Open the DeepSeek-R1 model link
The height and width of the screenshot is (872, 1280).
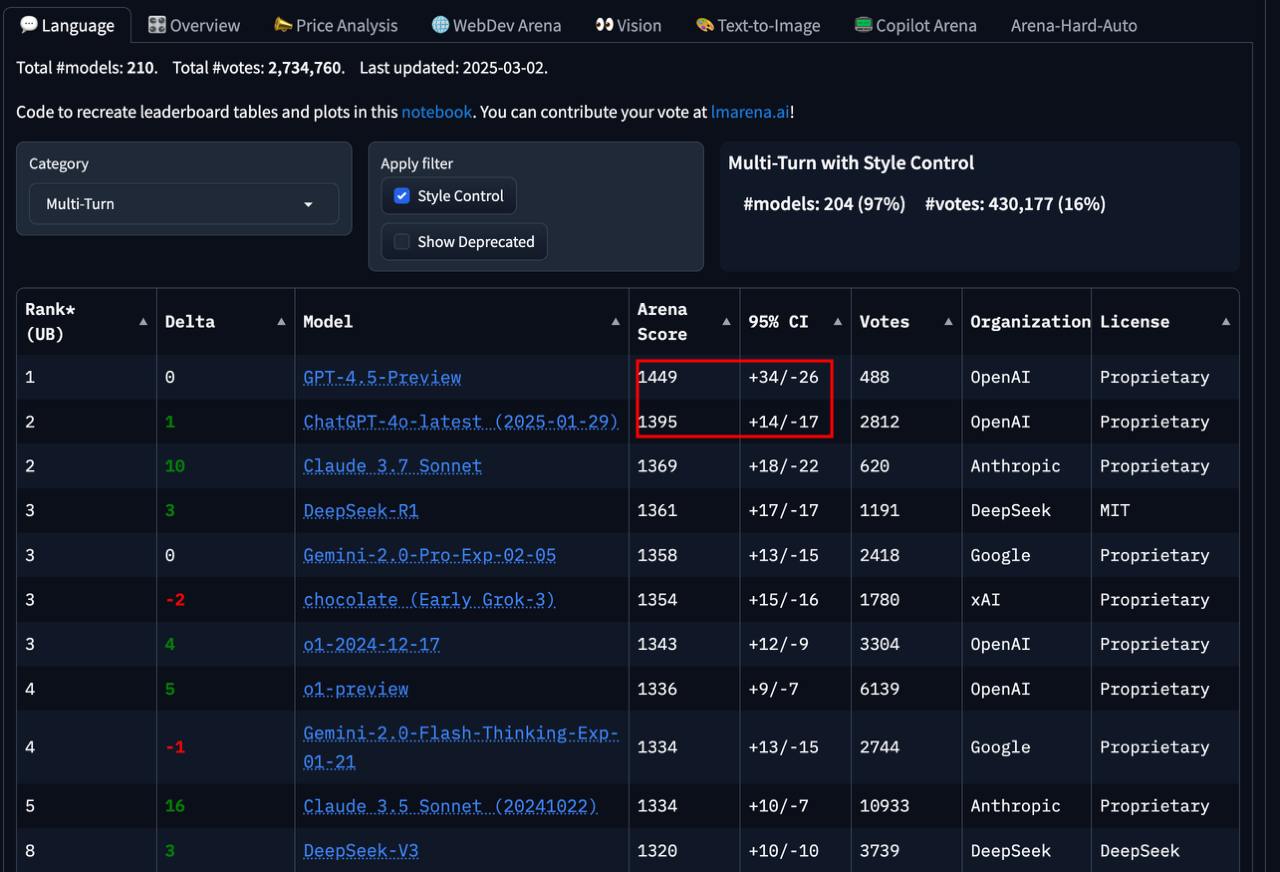(x=361, y=511)
